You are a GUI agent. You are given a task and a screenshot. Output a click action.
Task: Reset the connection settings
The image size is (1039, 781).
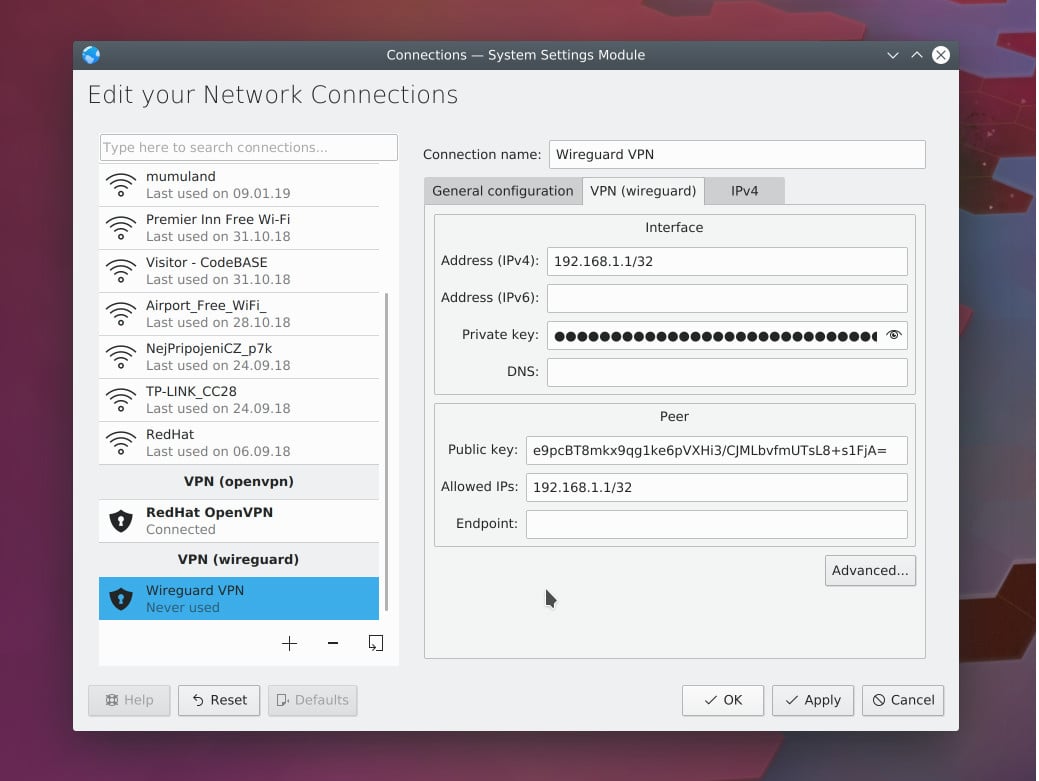point(219,700)
